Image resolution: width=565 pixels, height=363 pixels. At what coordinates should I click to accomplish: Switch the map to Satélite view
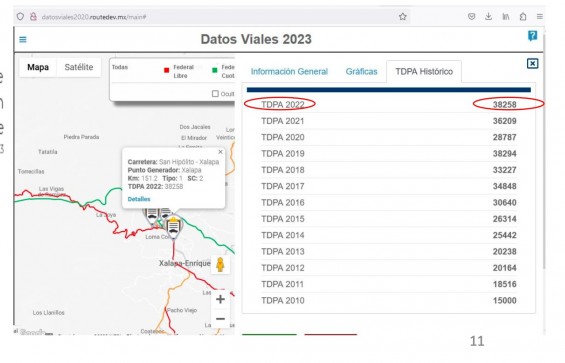click(x=79, y=67)
